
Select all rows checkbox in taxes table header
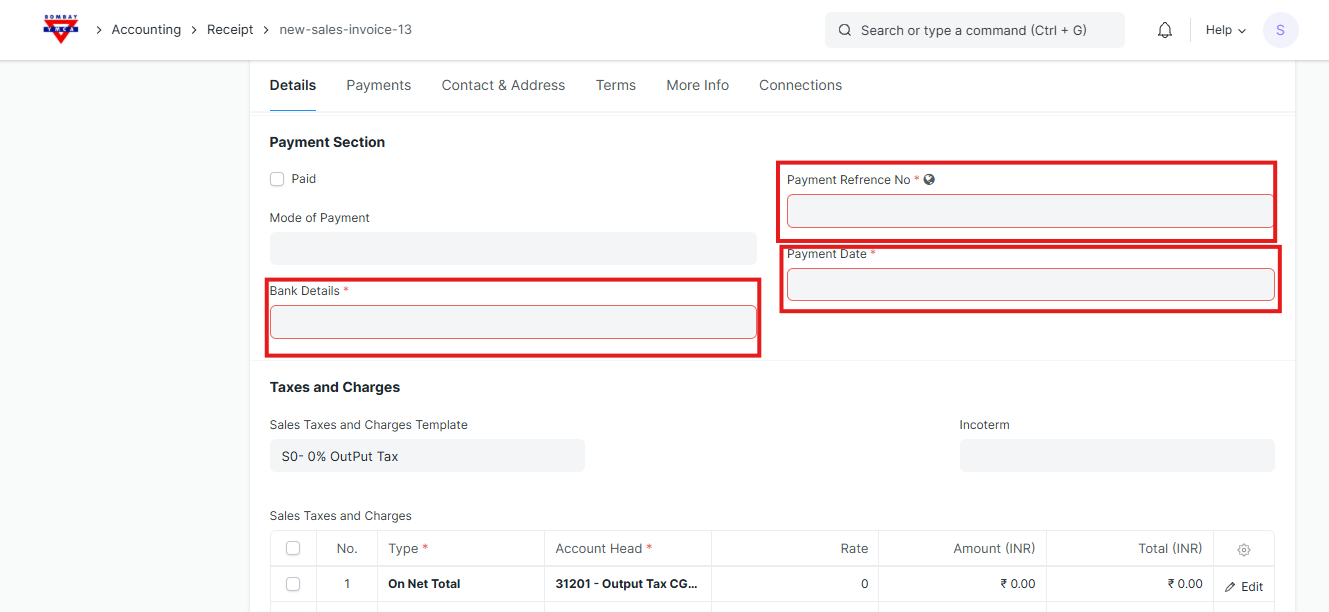[293, 548]
